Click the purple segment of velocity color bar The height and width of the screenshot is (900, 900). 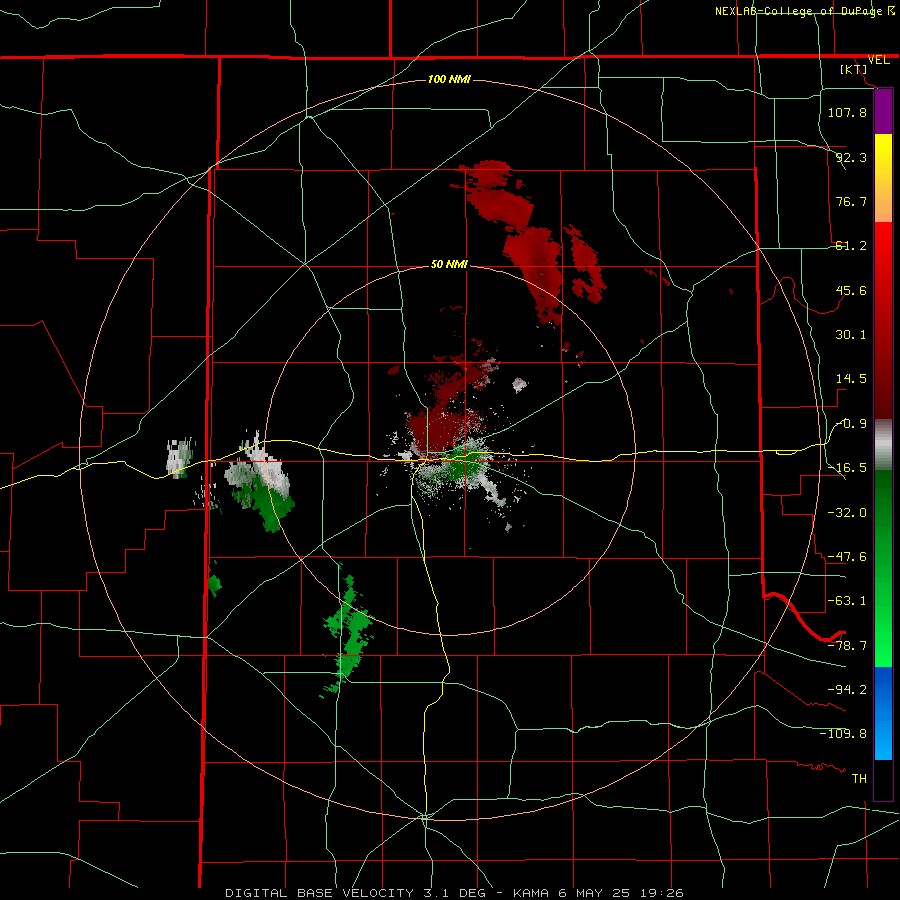click(883, 112)
